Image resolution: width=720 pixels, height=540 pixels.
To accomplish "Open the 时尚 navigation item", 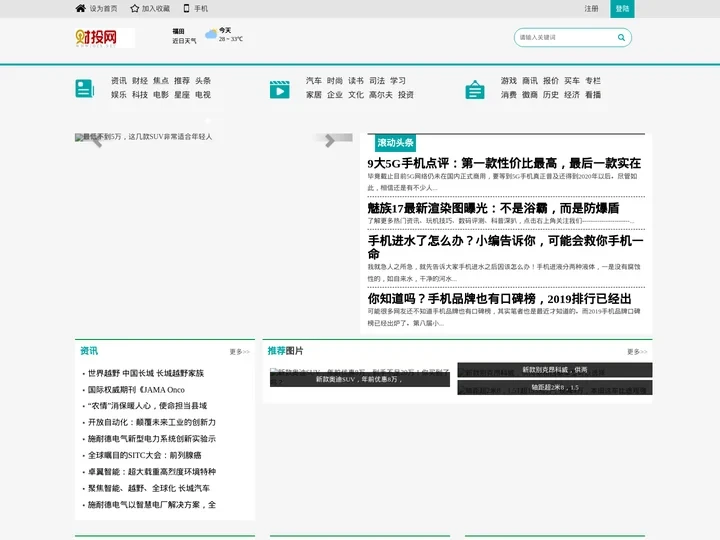I will pos(335,81).
